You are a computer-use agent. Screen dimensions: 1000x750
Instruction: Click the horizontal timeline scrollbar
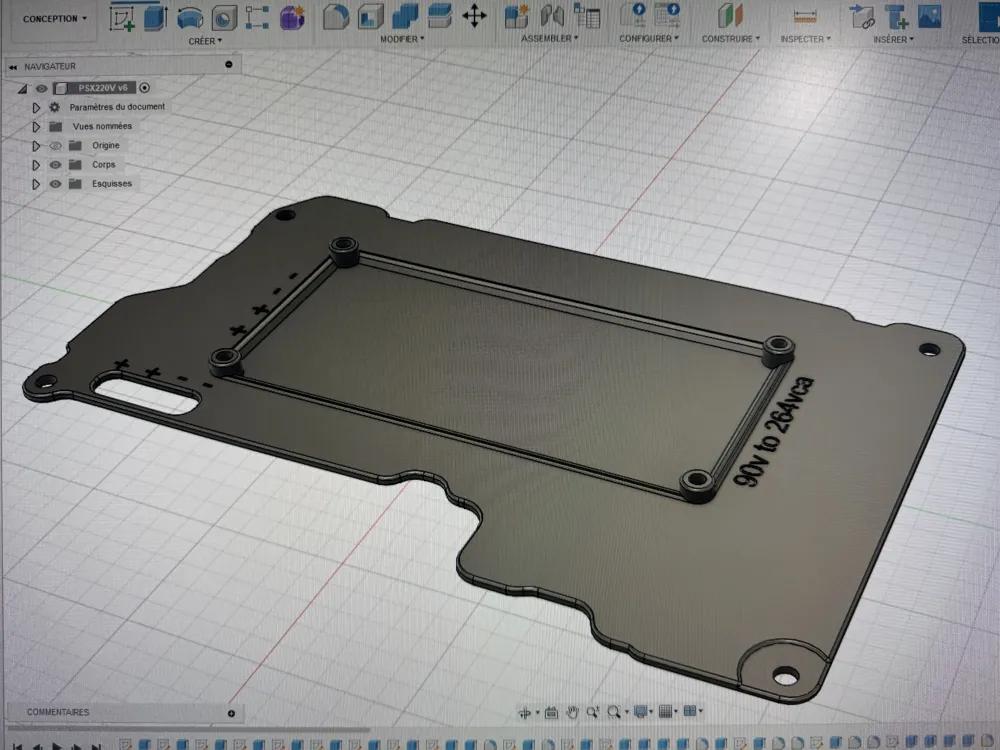coord(188,728)
